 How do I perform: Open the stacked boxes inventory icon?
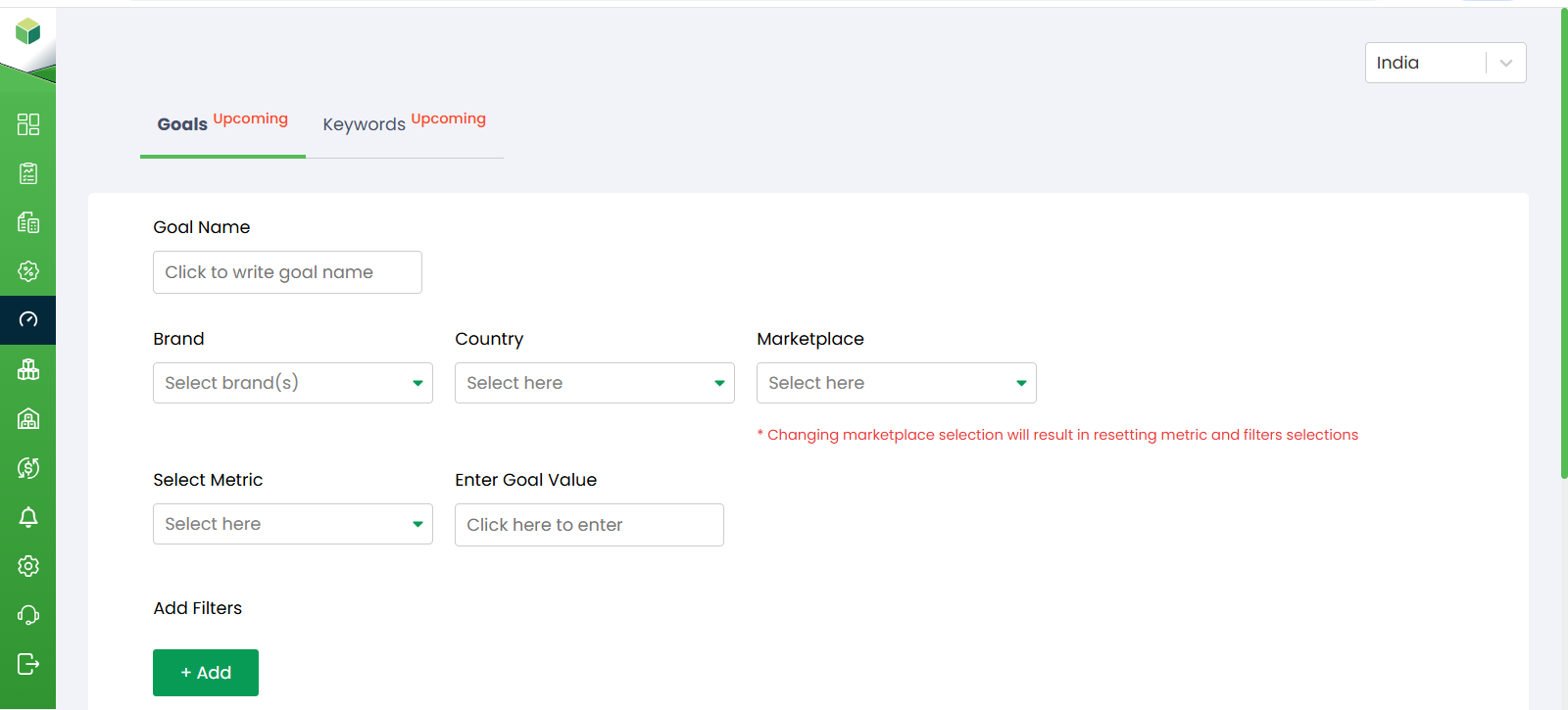28,369
